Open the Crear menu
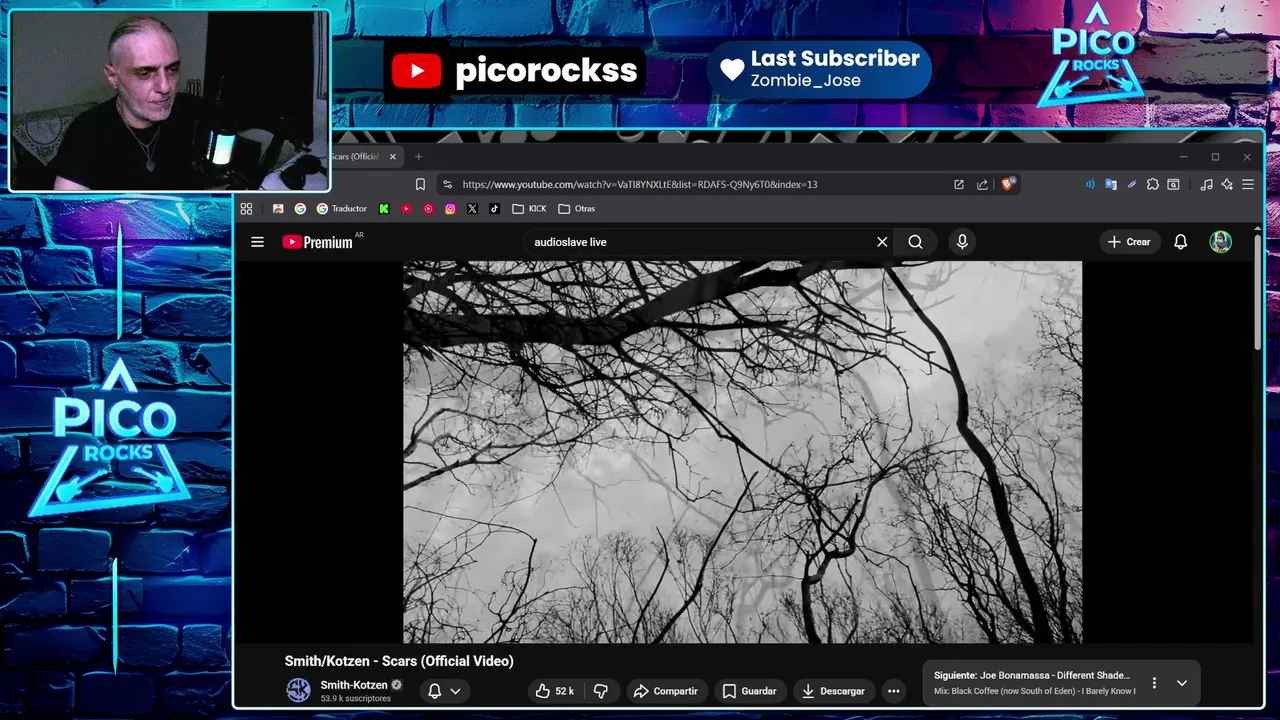Viewport: 1280px width, 720px height. [x=1129, y=242]
